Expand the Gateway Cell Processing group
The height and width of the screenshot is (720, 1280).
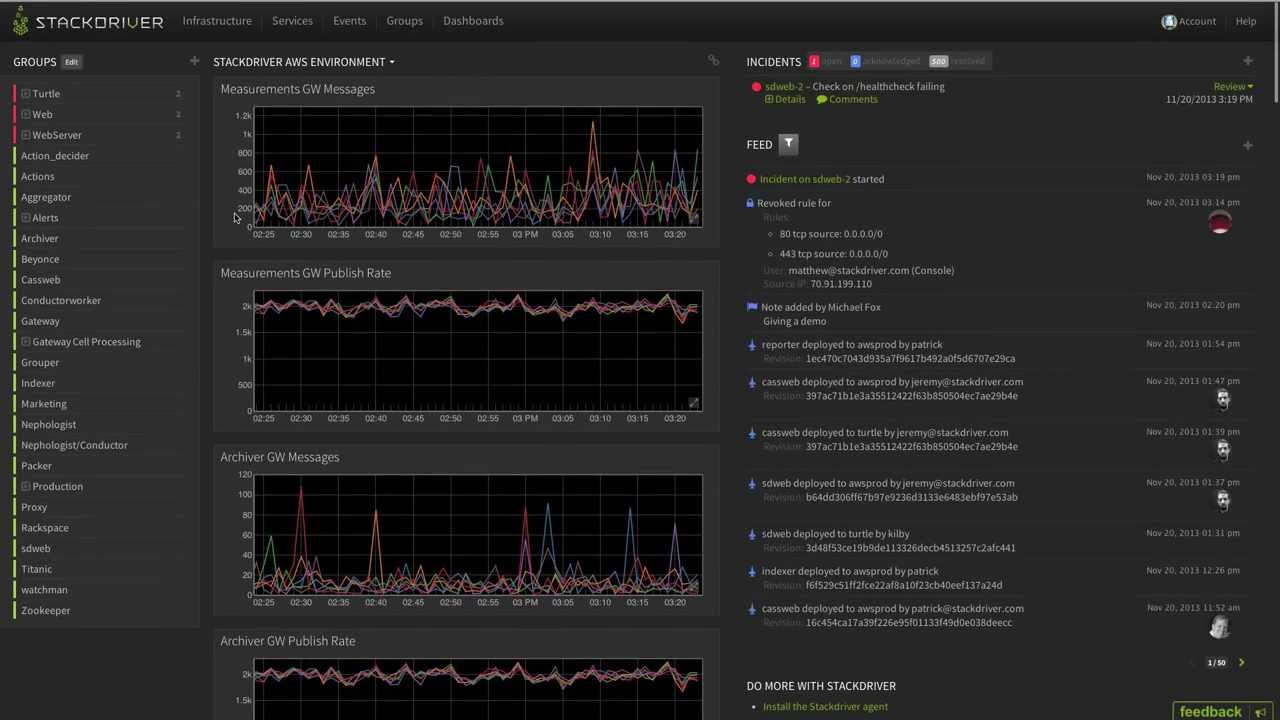[25, 341]
